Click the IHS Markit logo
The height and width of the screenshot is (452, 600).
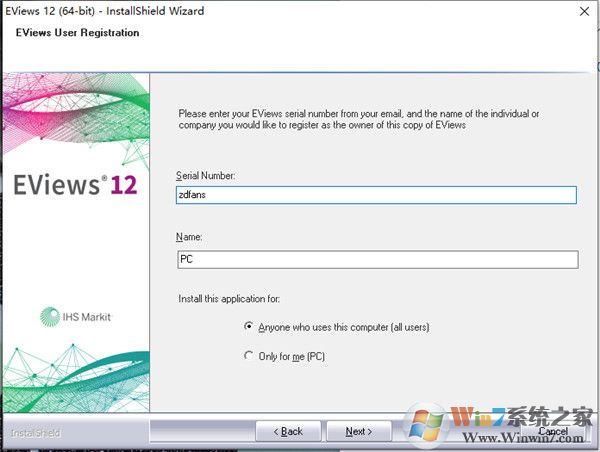[75, 317]
